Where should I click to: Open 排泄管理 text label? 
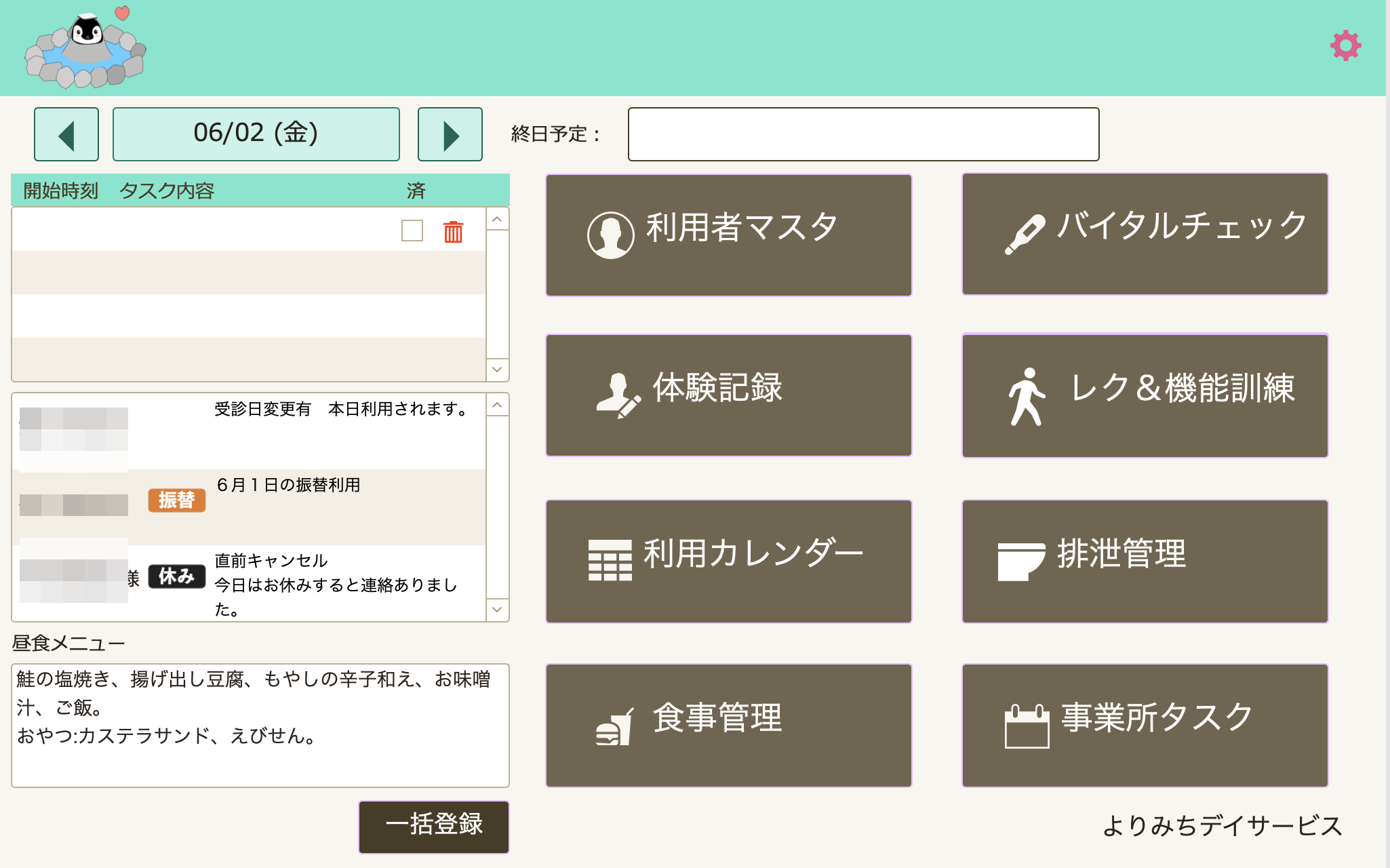[1121, 553]
